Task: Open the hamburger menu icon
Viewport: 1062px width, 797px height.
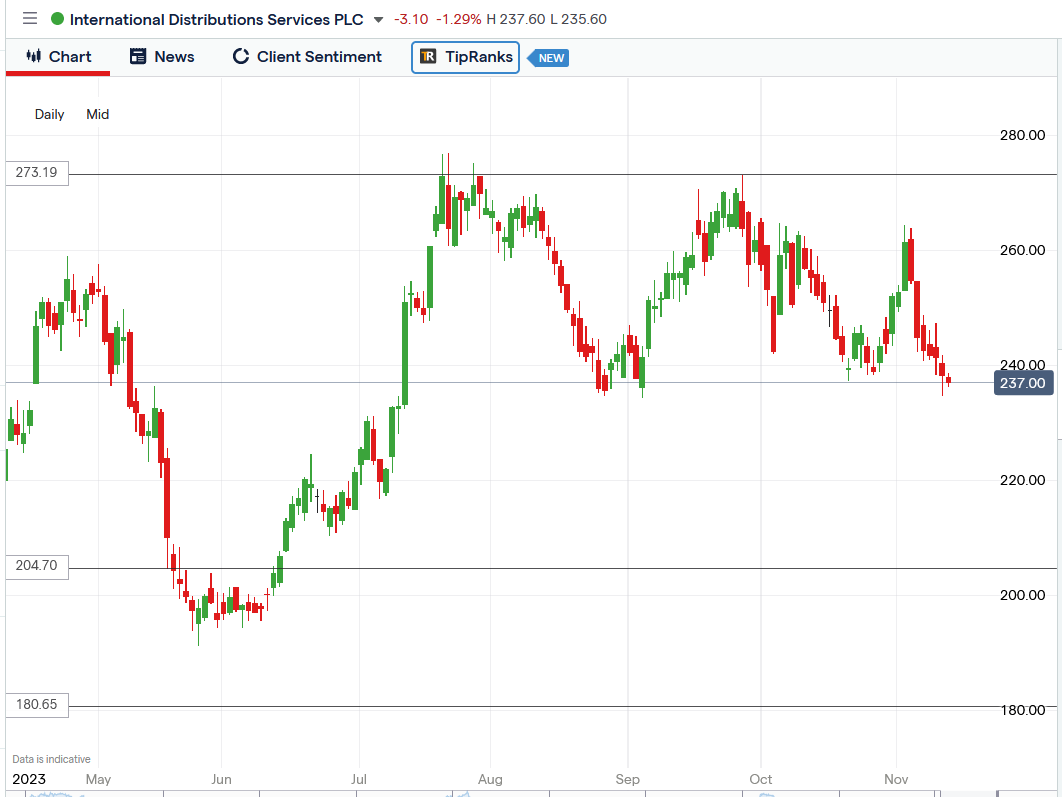Action: click(x=30, y=18)
